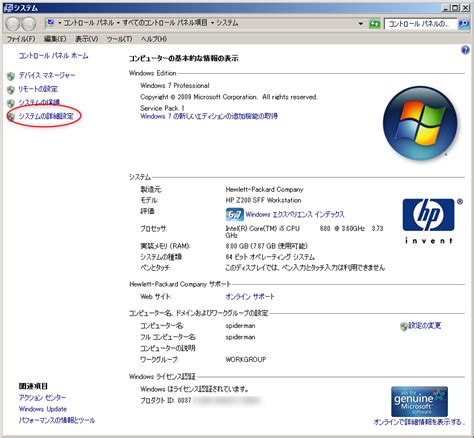The height and width of the screenshot is (438, 474).
Task: Open the 編集(E) menu
Action: [55, 39]
